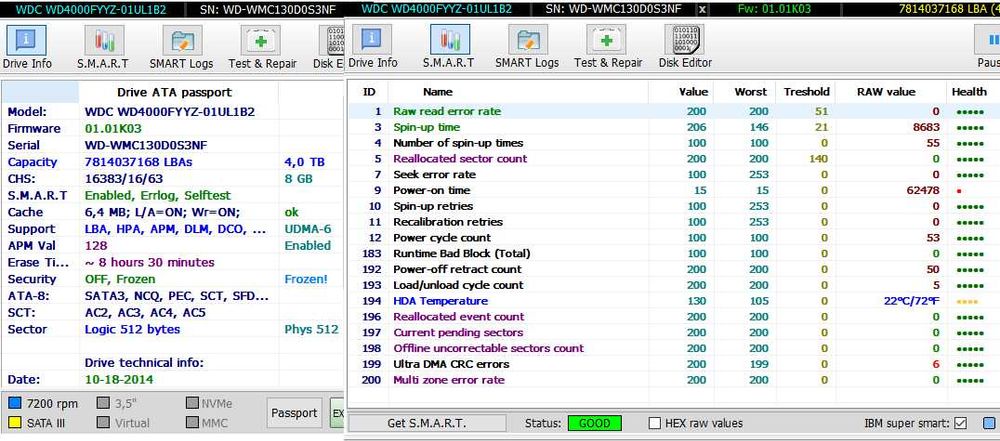
Task: Click the Passport button
Action: pos(295,414)
